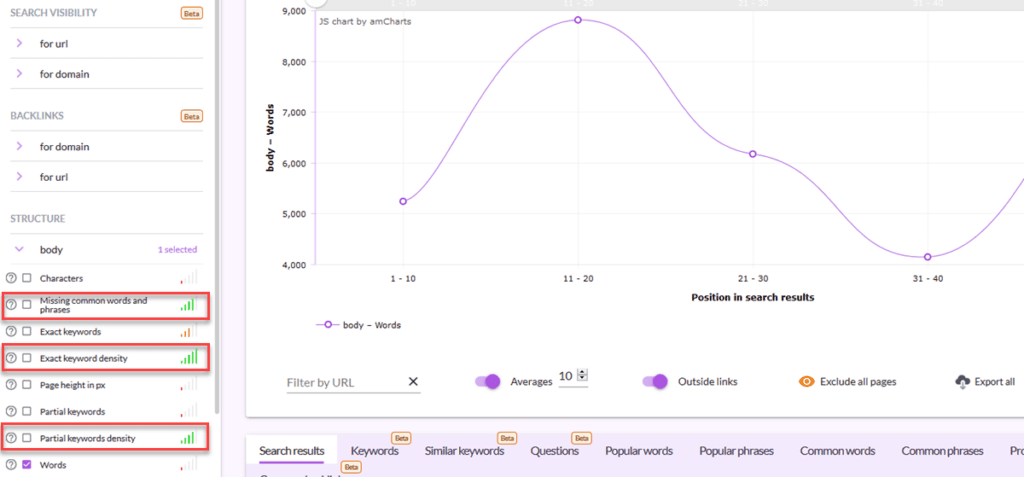Click Exclude all pages label
Viewport: 1024px width, 477px height.
858,382
